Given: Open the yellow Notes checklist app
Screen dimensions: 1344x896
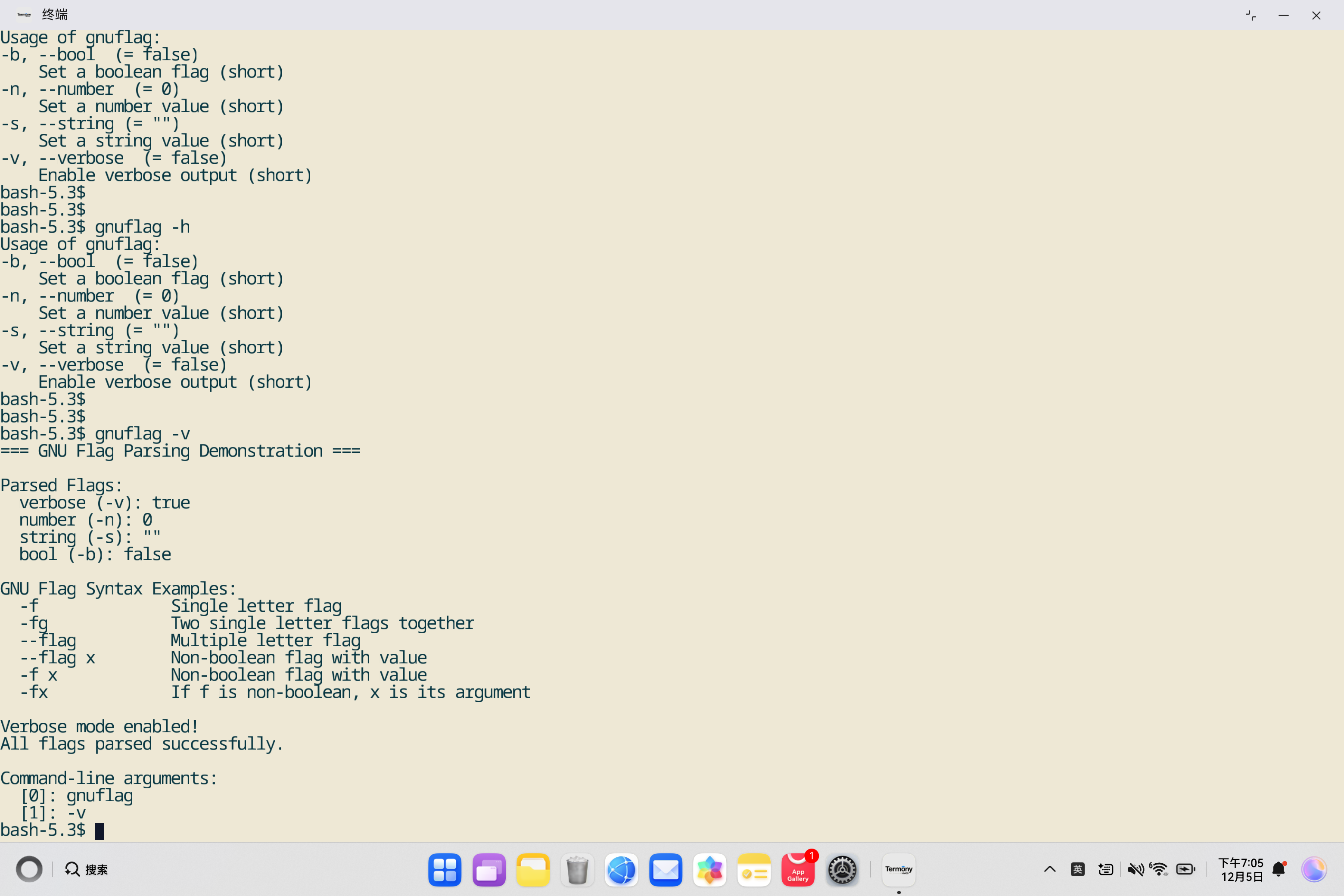Looking at the screenshot, I should [x=754, y=870].
